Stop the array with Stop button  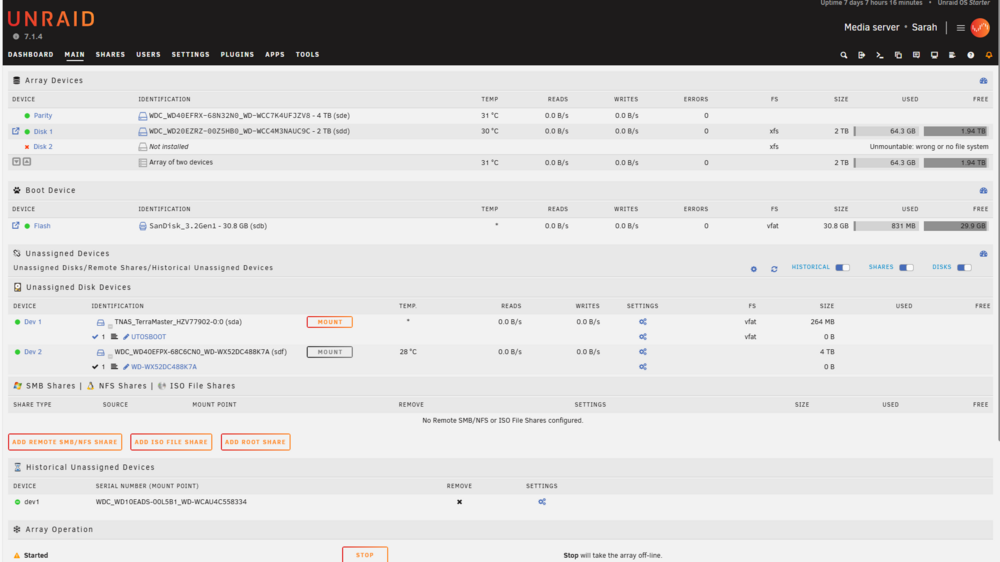tap(365, 554)
